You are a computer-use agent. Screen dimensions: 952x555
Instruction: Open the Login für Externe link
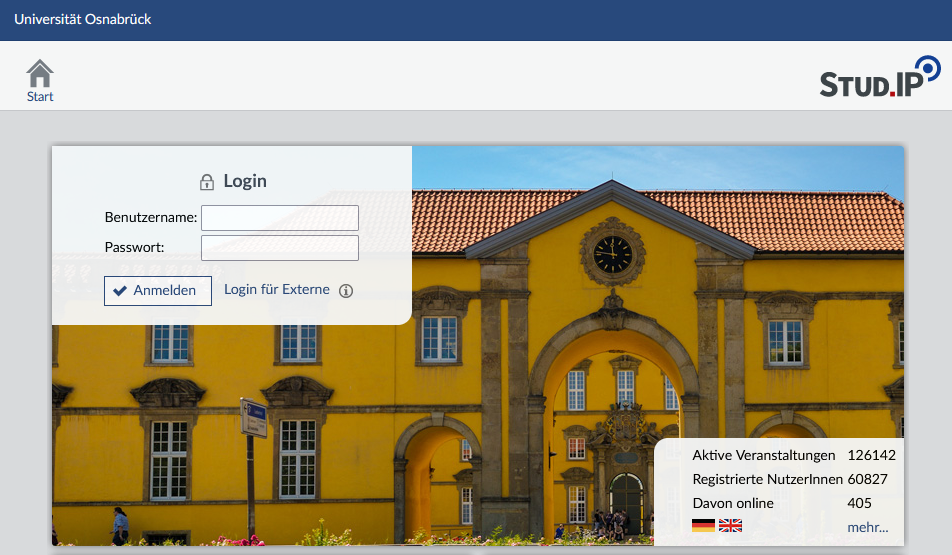pos(277,290)
